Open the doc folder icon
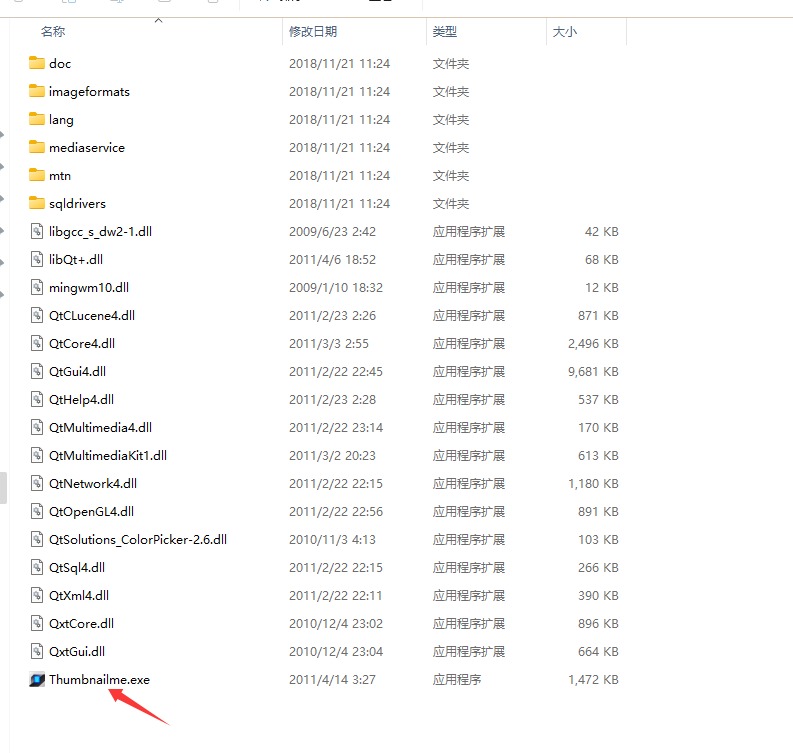Image resolution: width=793 pixels, height=753 pixels. point(36,63)
